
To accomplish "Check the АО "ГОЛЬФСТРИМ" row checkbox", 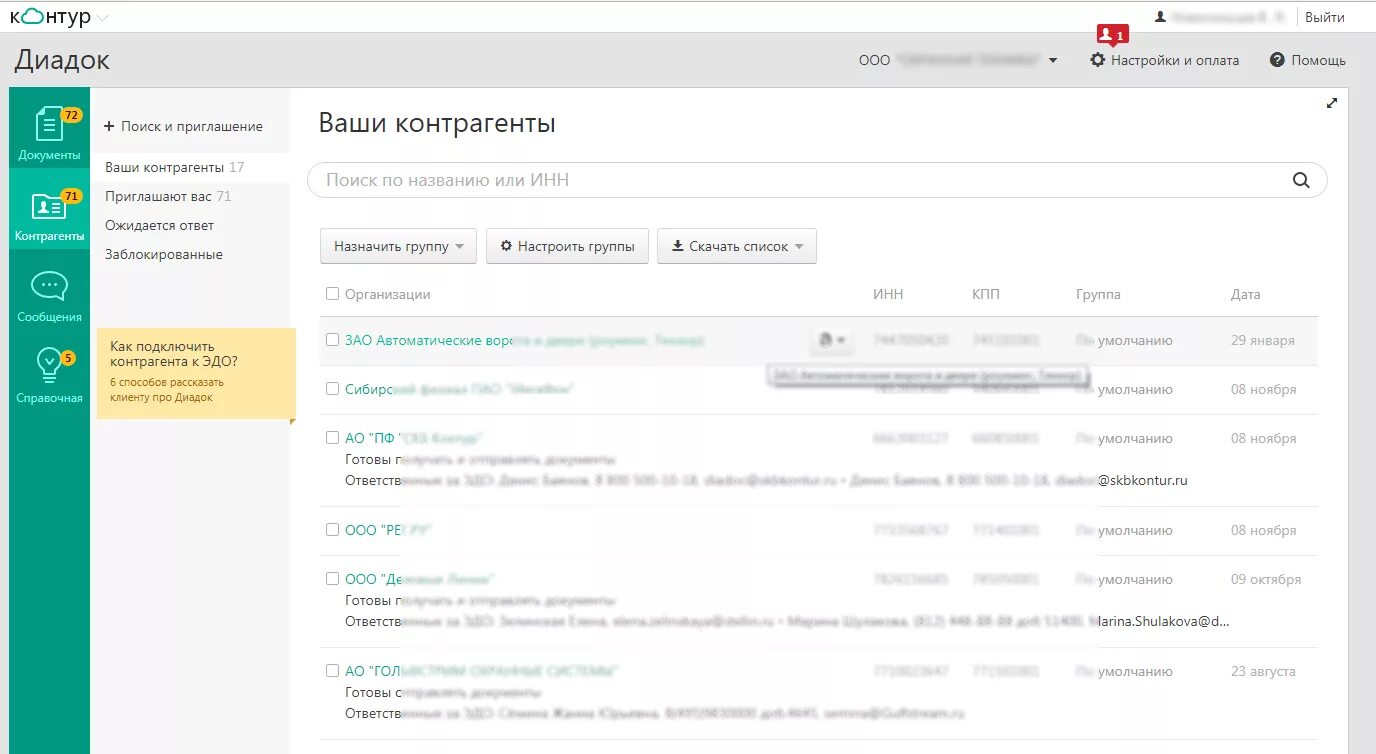I will tap(333, 671).
